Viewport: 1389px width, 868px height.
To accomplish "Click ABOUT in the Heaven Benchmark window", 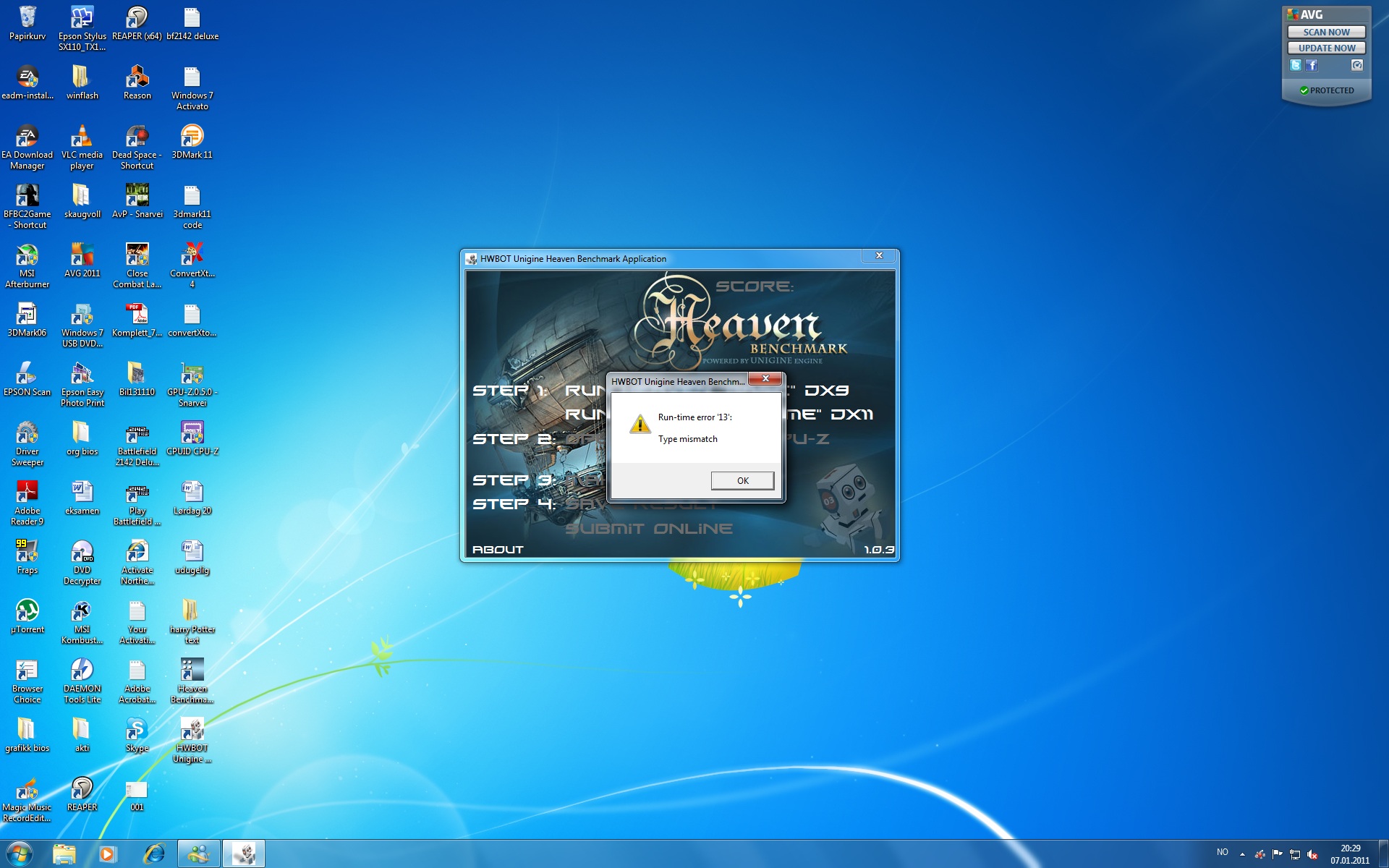I will point(498,550).
